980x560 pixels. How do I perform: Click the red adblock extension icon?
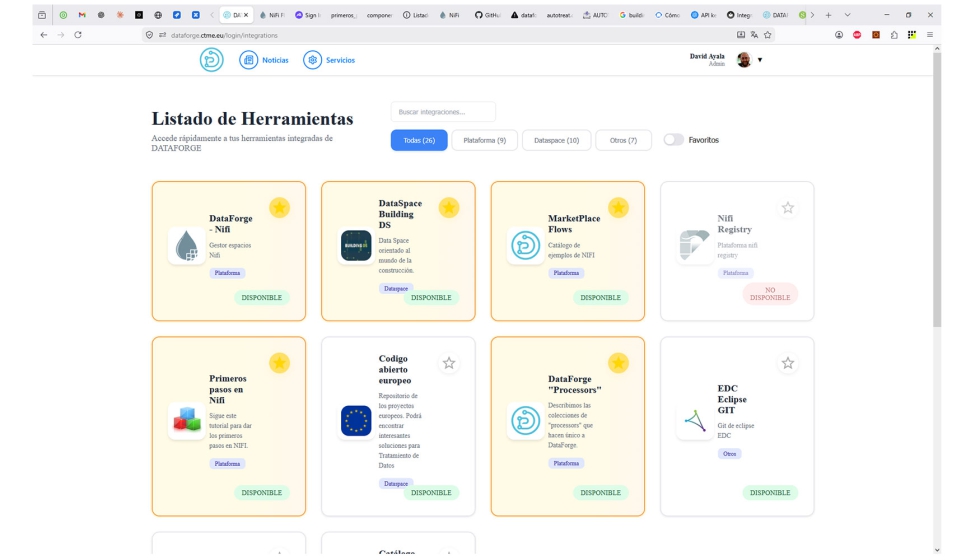[x=857, y=35]
